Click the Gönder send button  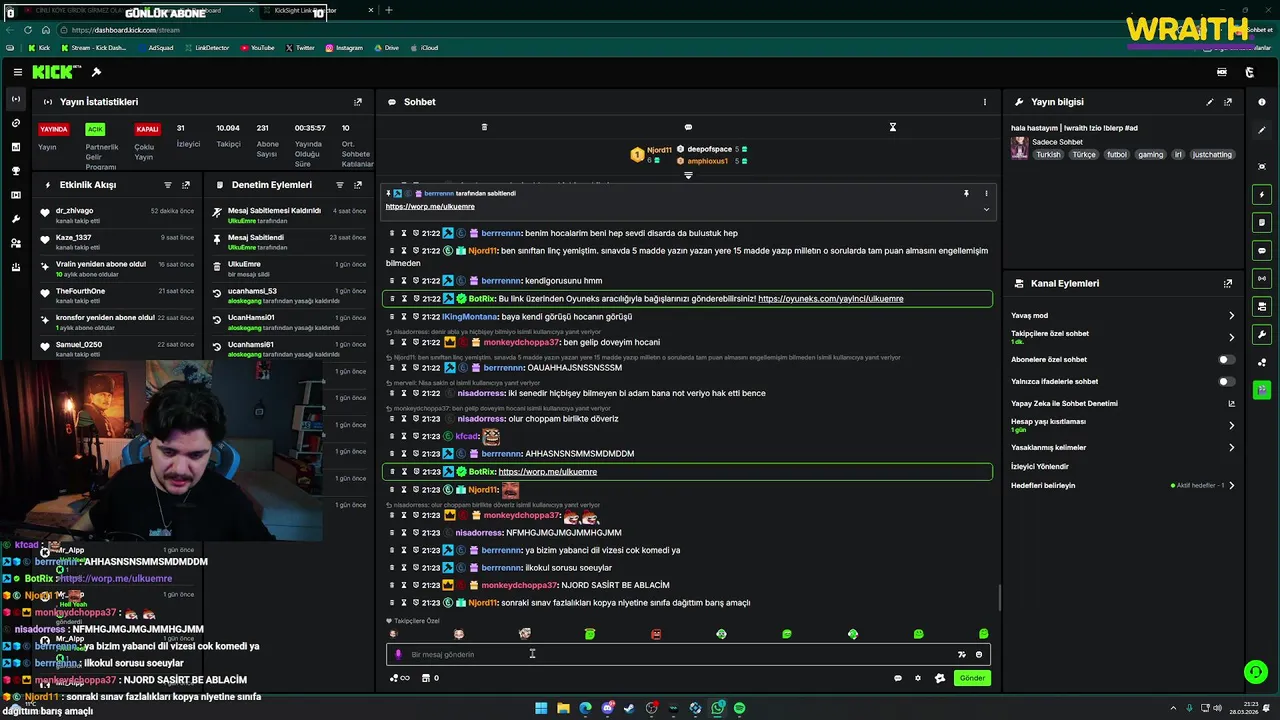coord(972,678)
